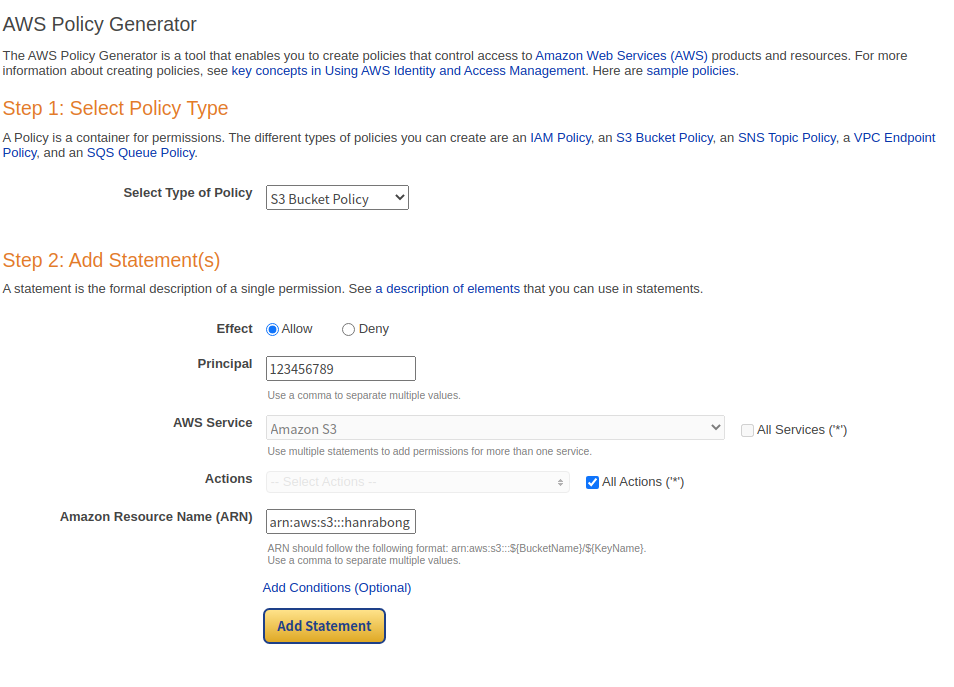
Task: Focus the Amazon Resource Name (ARN) field
Action: [x=341, y=521]
